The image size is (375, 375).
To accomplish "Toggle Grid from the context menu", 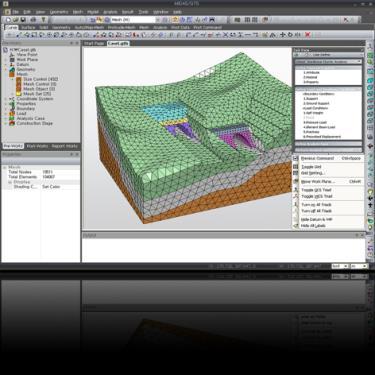I will click(311, 167).
